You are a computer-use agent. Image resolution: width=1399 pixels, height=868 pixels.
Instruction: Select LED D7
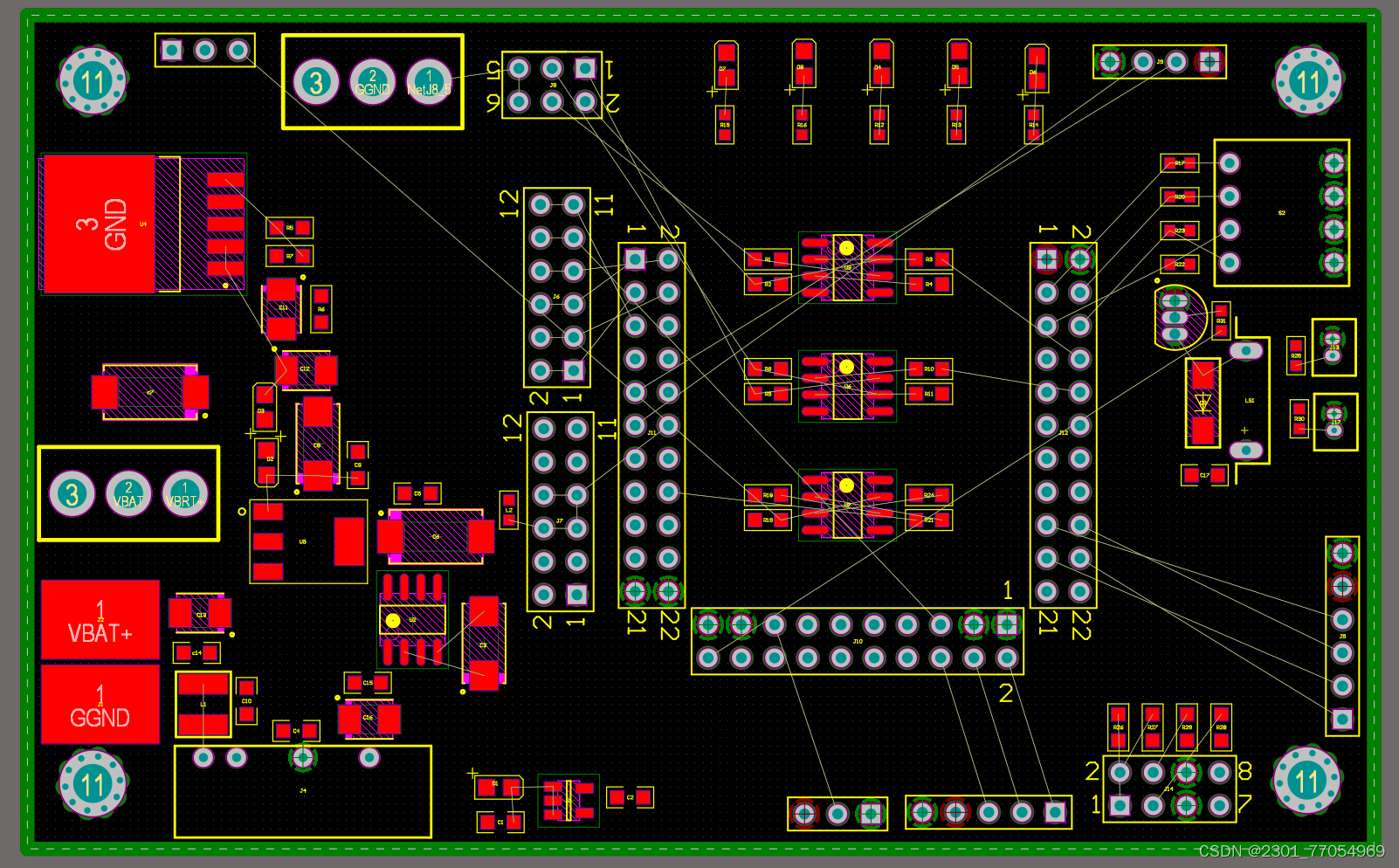(x=726, y=65)
